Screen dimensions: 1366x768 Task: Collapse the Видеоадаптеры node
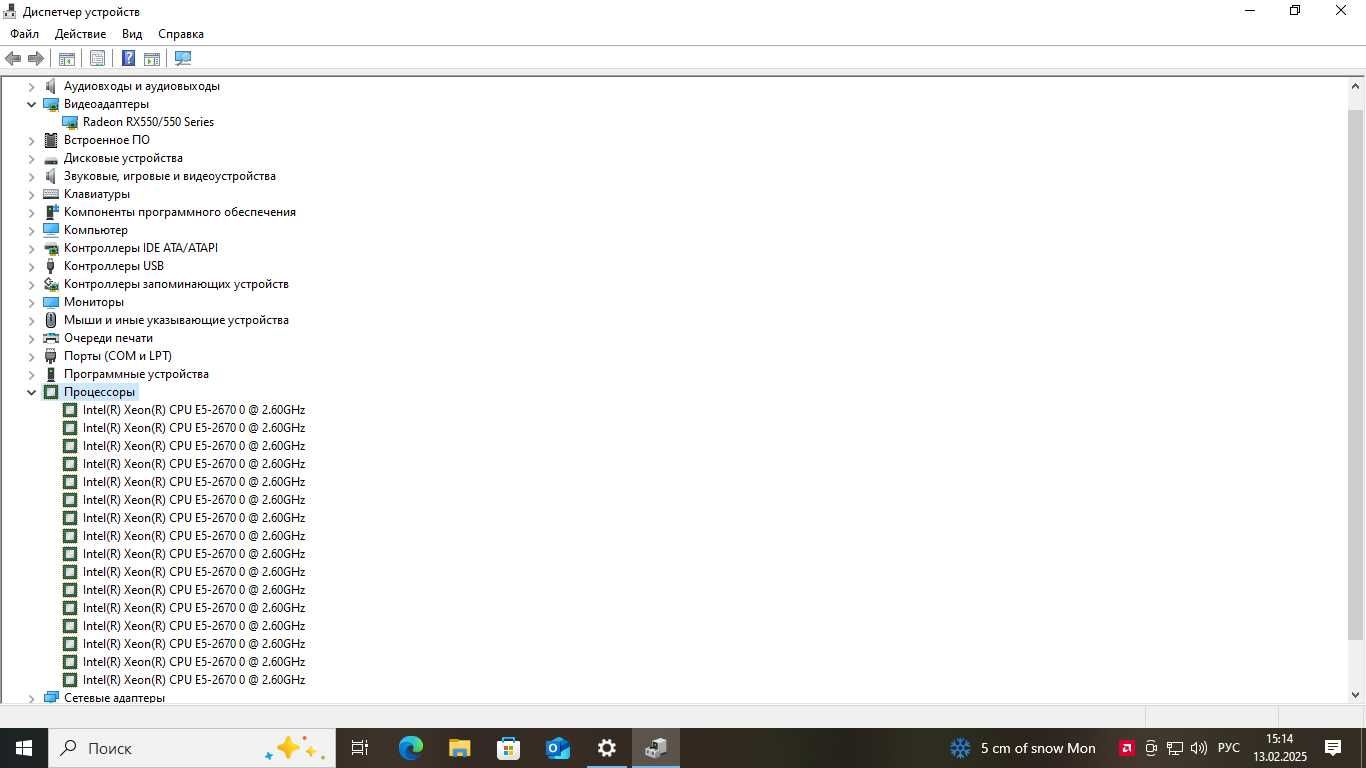coord(31,104)
